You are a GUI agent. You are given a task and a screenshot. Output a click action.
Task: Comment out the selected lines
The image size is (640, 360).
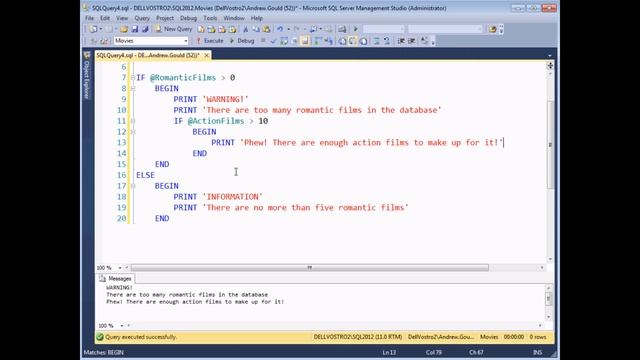(x=376, y=41)
